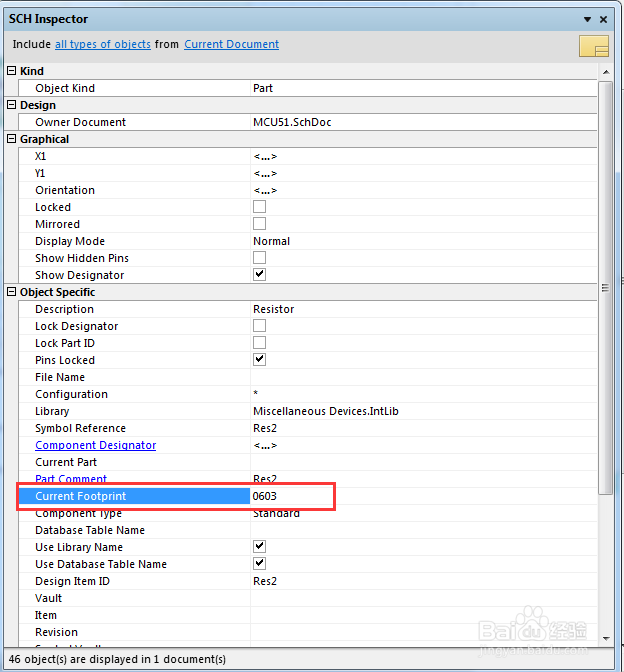Image resolution: width=624 pixels, height=672 pixels.
Task: Open the Part Comment link
Action: point(71,479)
